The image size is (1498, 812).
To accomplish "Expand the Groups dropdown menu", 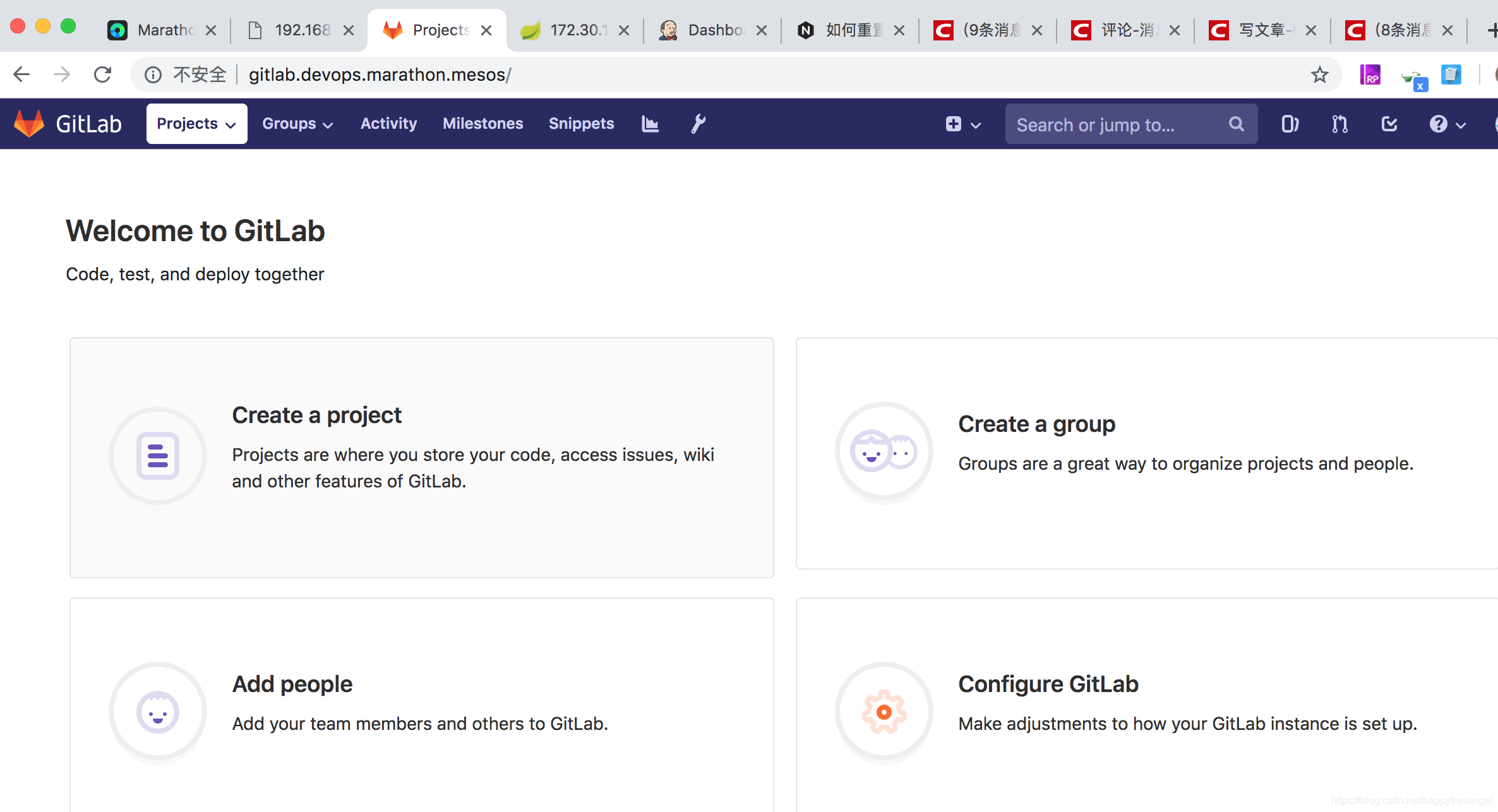I will (297, 124).
